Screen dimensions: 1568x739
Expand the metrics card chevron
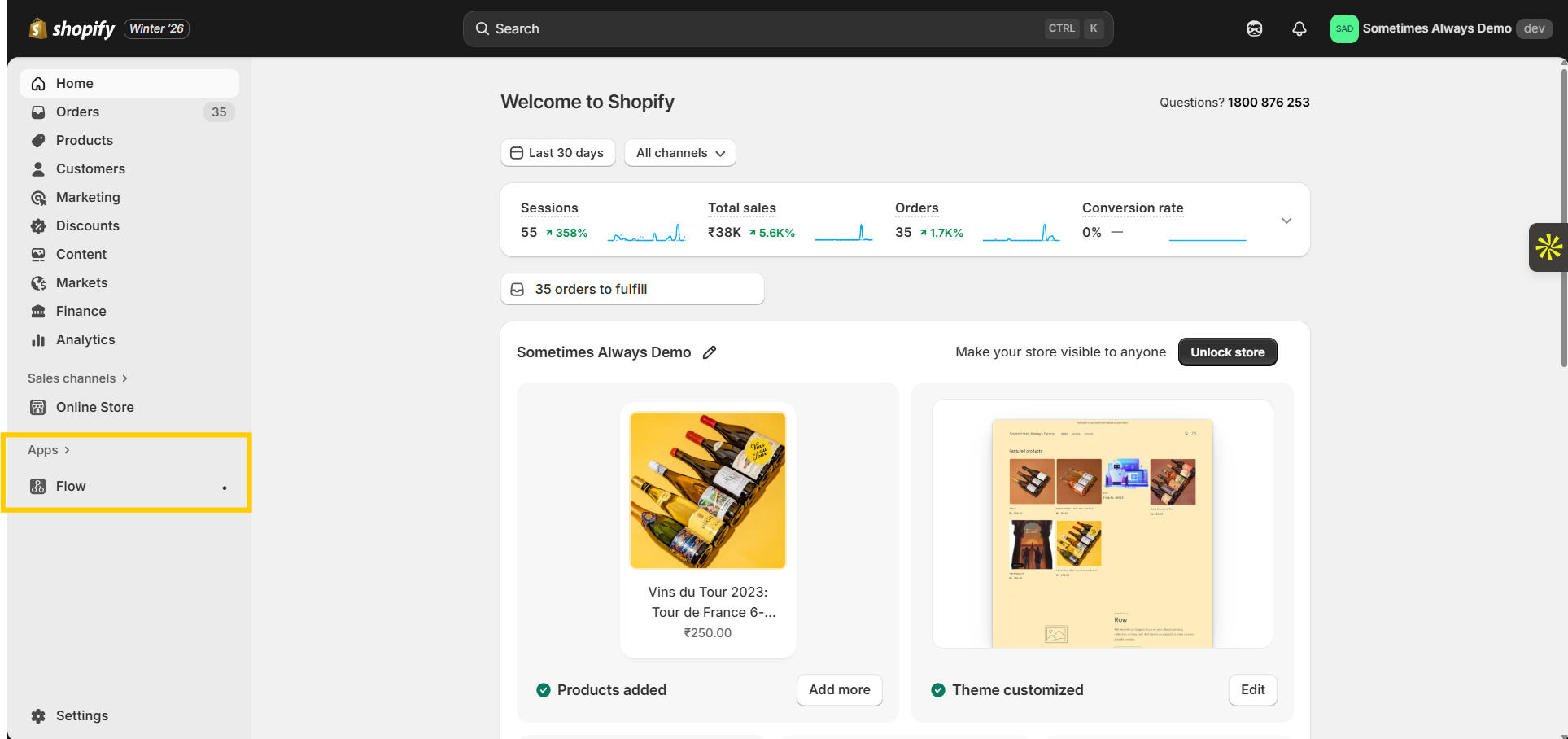tap(1286, 221)
